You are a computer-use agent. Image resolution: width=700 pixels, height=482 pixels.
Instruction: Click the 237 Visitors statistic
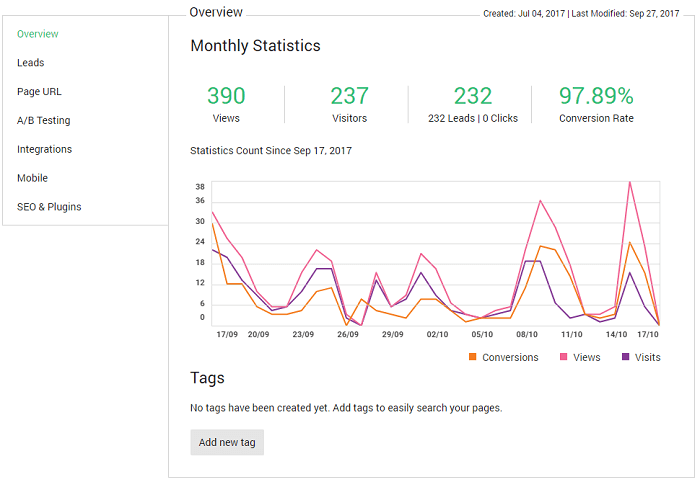point(350,96)
